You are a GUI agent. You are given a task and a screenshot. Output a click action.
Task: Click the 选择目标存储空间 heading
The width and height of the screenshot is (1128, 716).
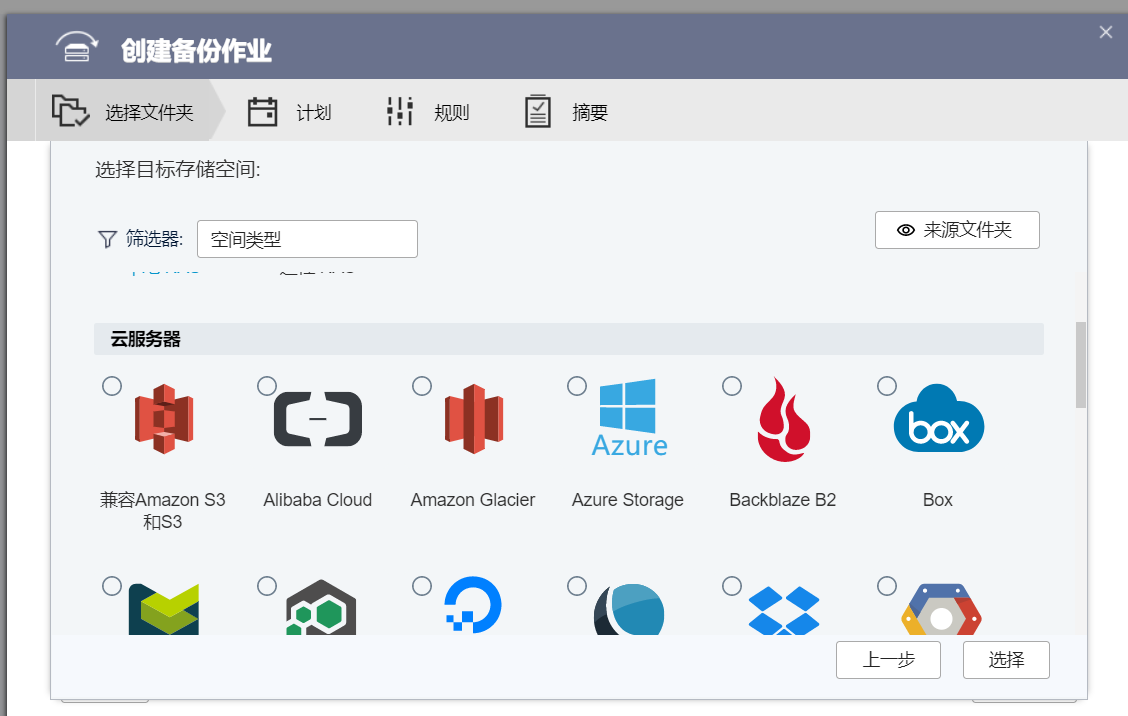(178, 169)
